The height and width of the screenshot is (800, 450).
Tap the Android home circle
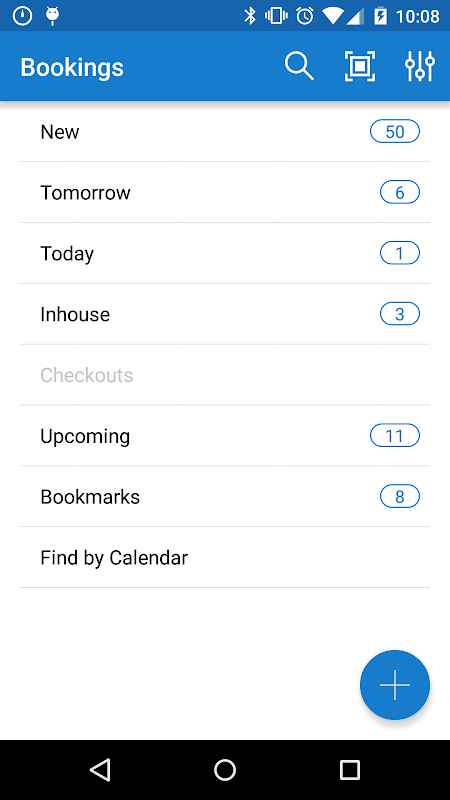[225, 769]
